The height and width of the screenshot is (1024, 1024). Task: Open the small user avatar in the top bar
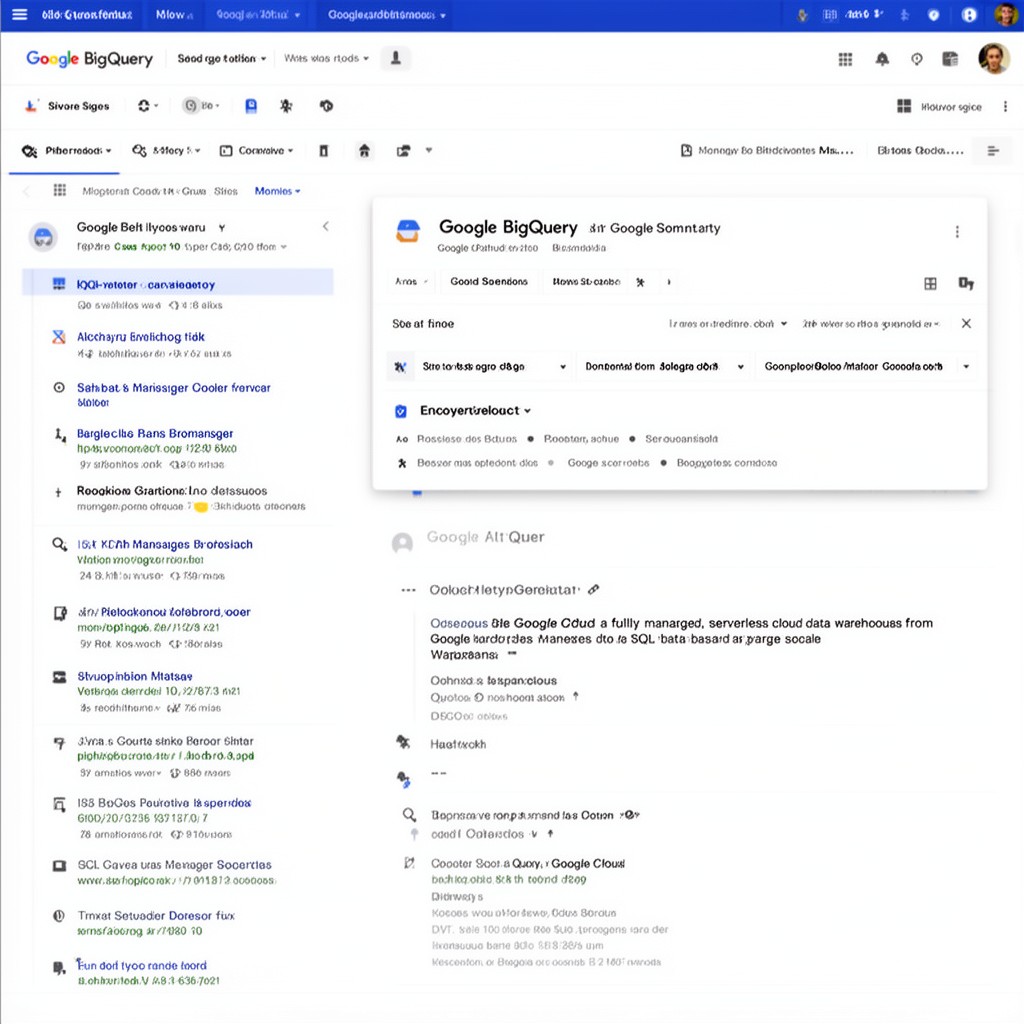(x=1006, y=14)
